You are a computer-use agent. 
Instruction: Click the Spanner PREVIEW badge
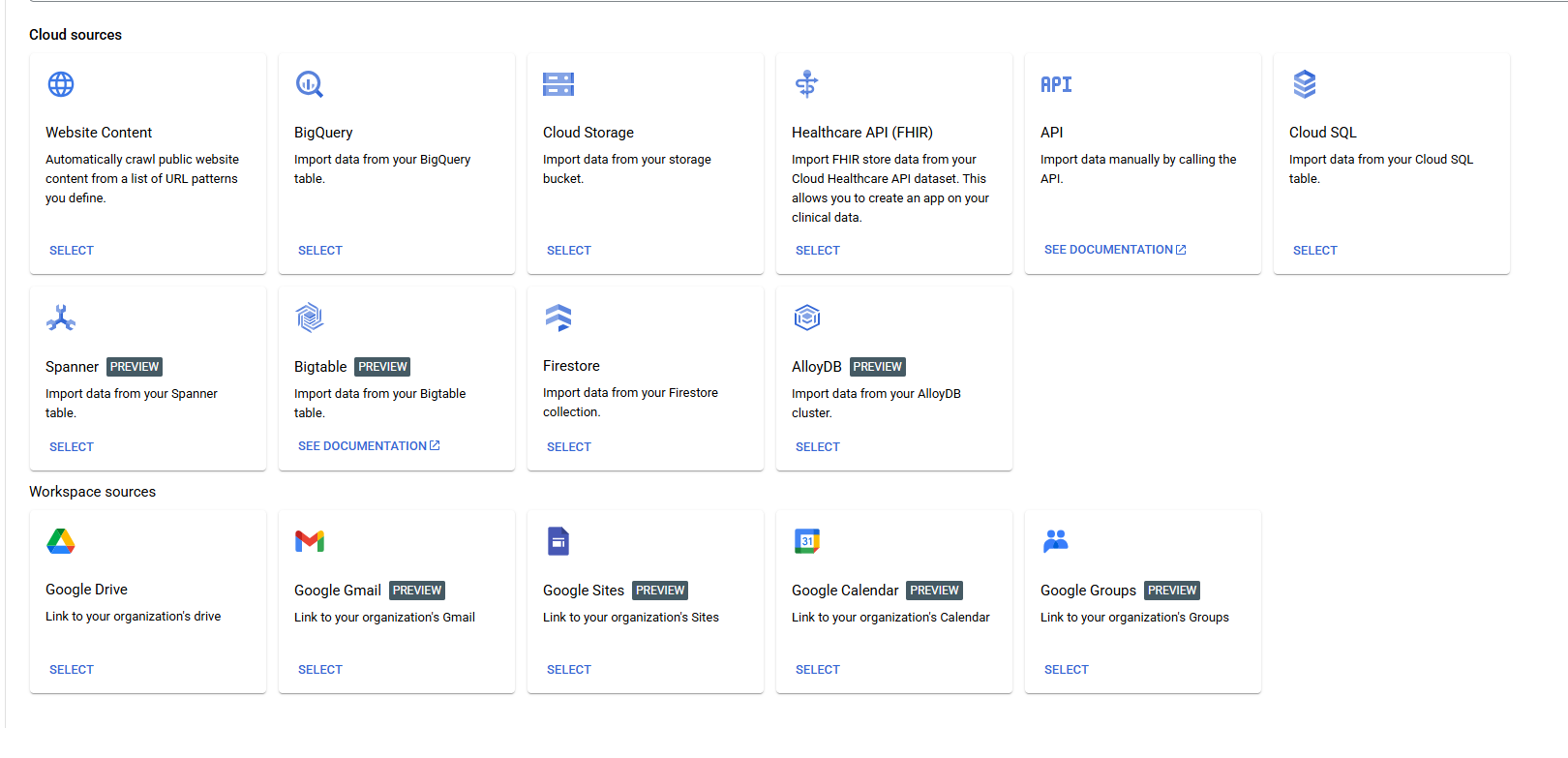pyautogui.click(x=135, y=367)
